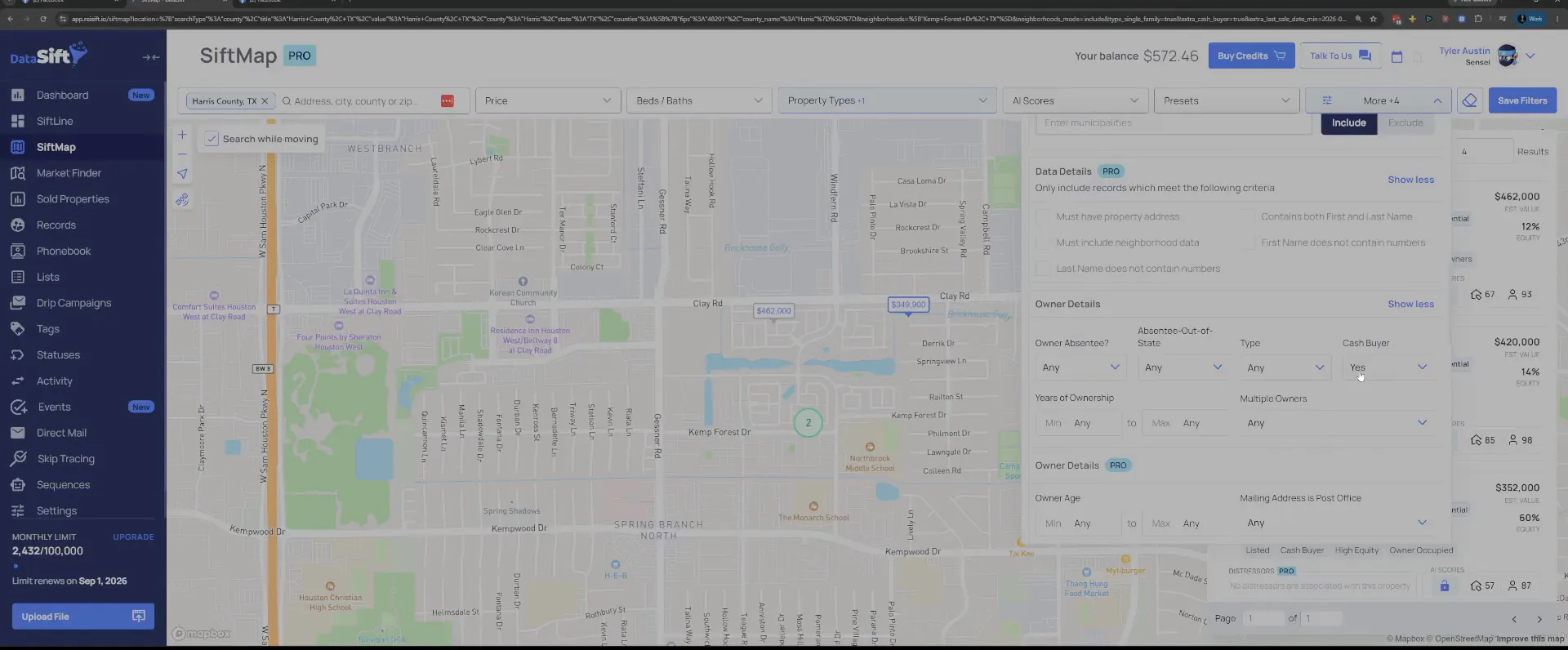The image size is (1568, 650).
Task: Open the Sold Properties icon
Action: 18,199
